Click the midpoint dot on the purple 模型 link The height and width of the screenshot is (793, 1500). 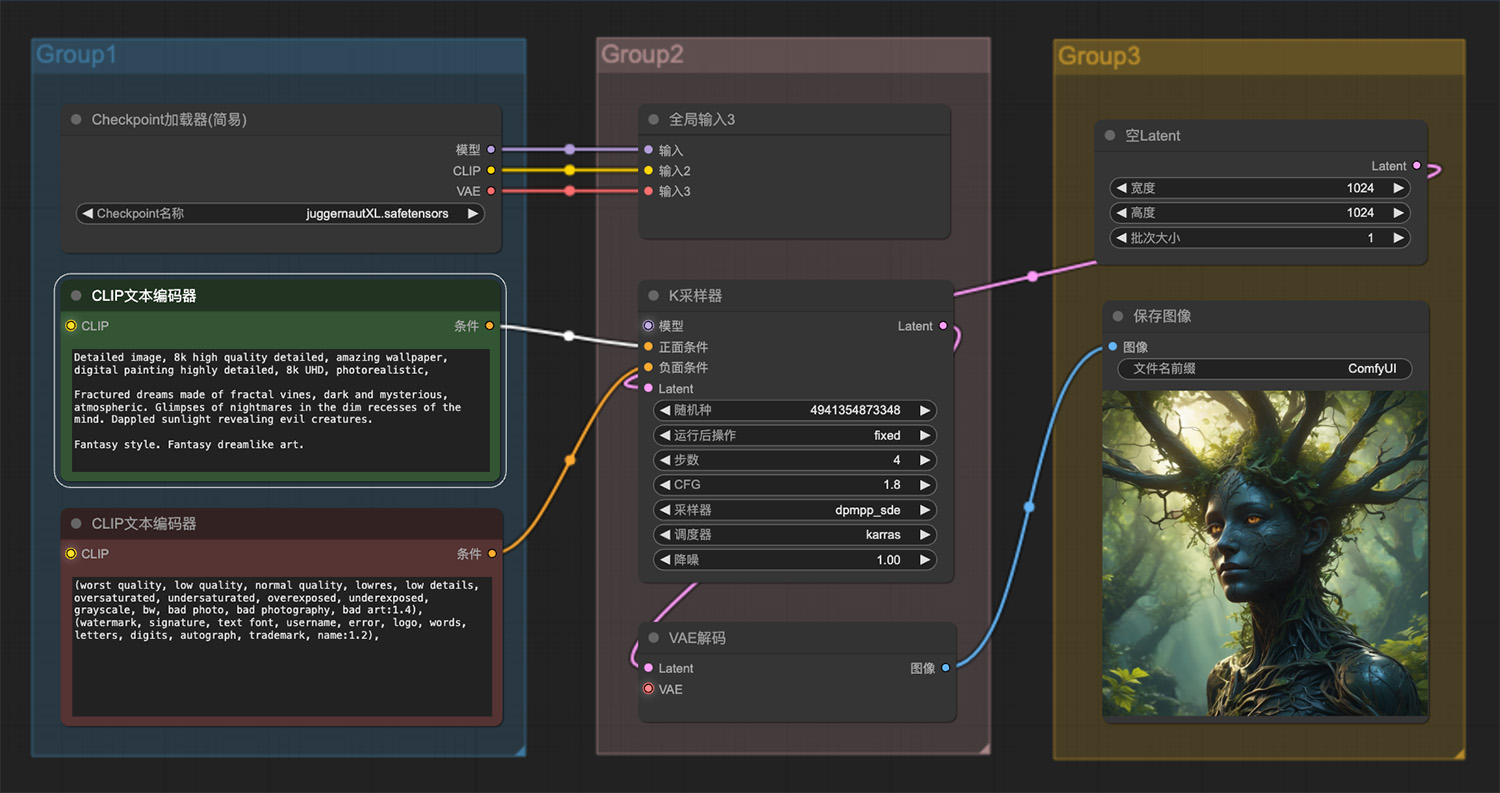coord(570,150)
